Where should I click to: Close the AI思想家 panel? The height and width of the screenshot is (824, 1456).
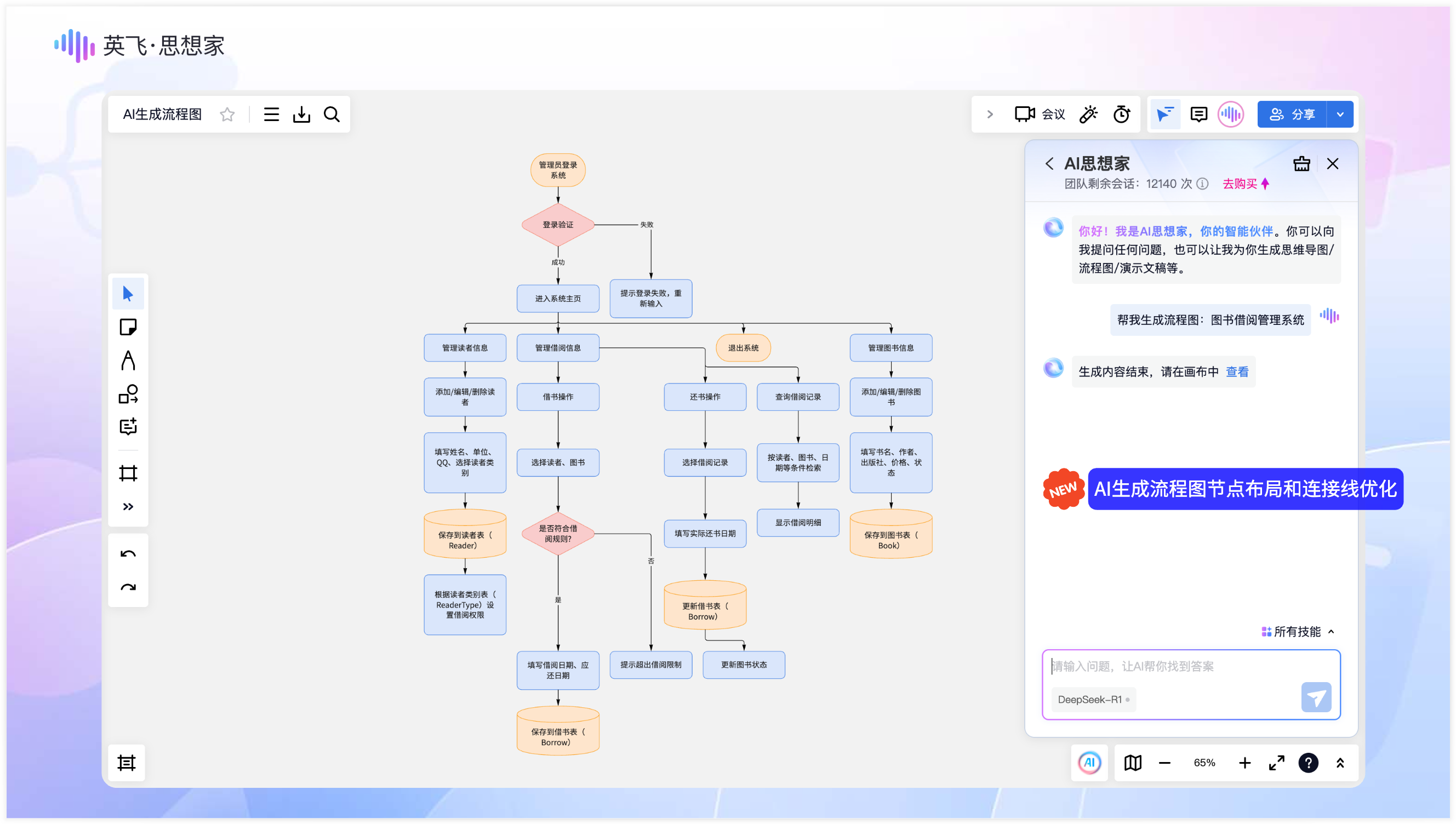(x=1332, y=164)
